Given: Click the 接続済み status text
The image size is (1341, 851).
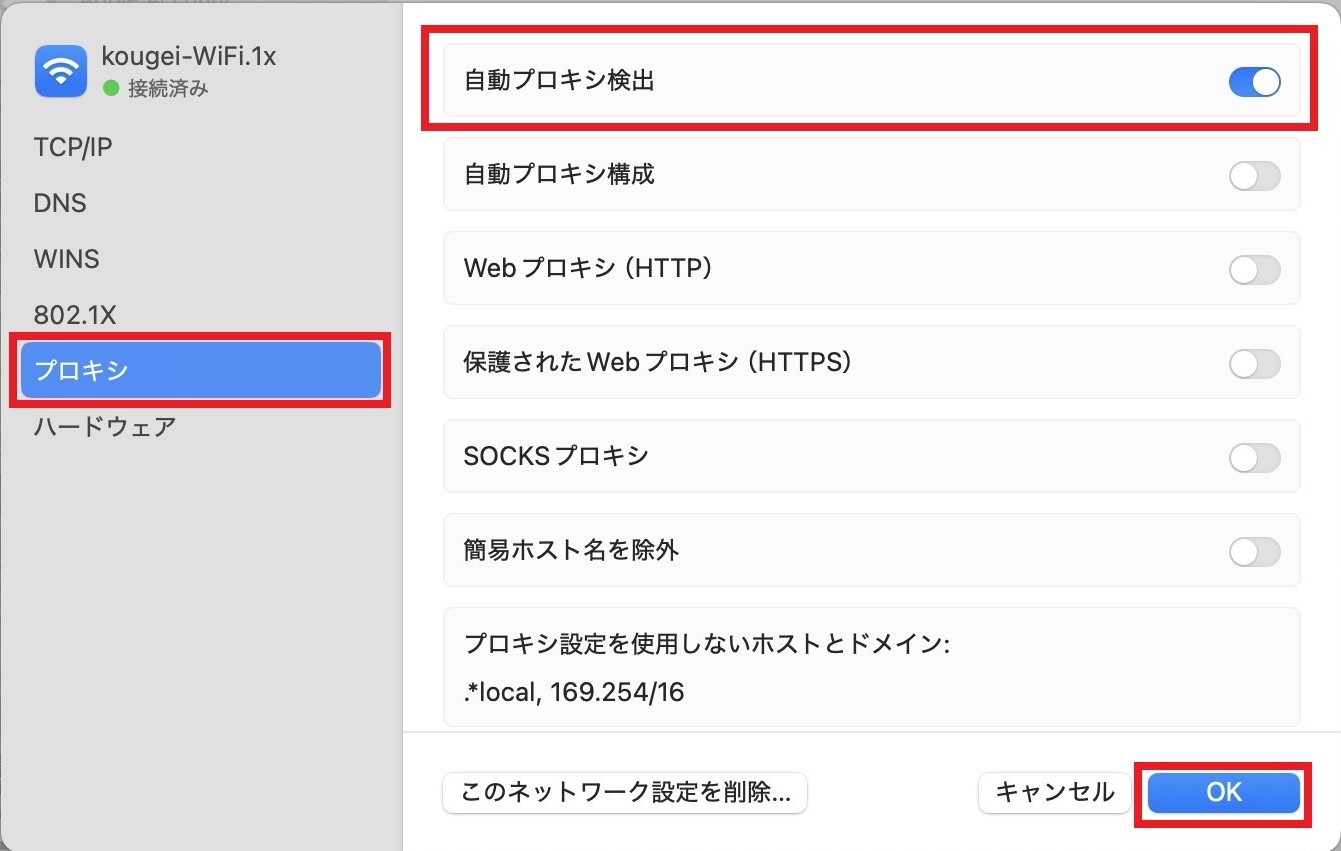Looking at the screenshot, I should point(168,88).
